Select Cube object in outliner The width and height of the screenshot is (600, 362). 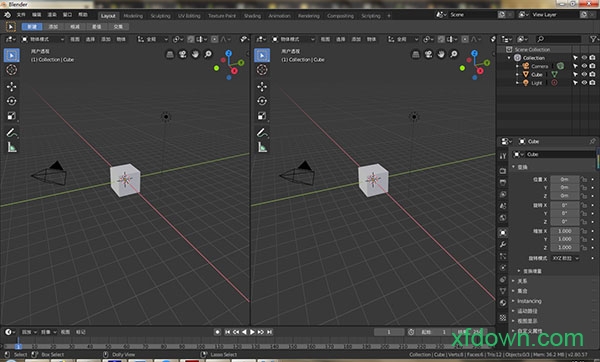click(536, 74)
